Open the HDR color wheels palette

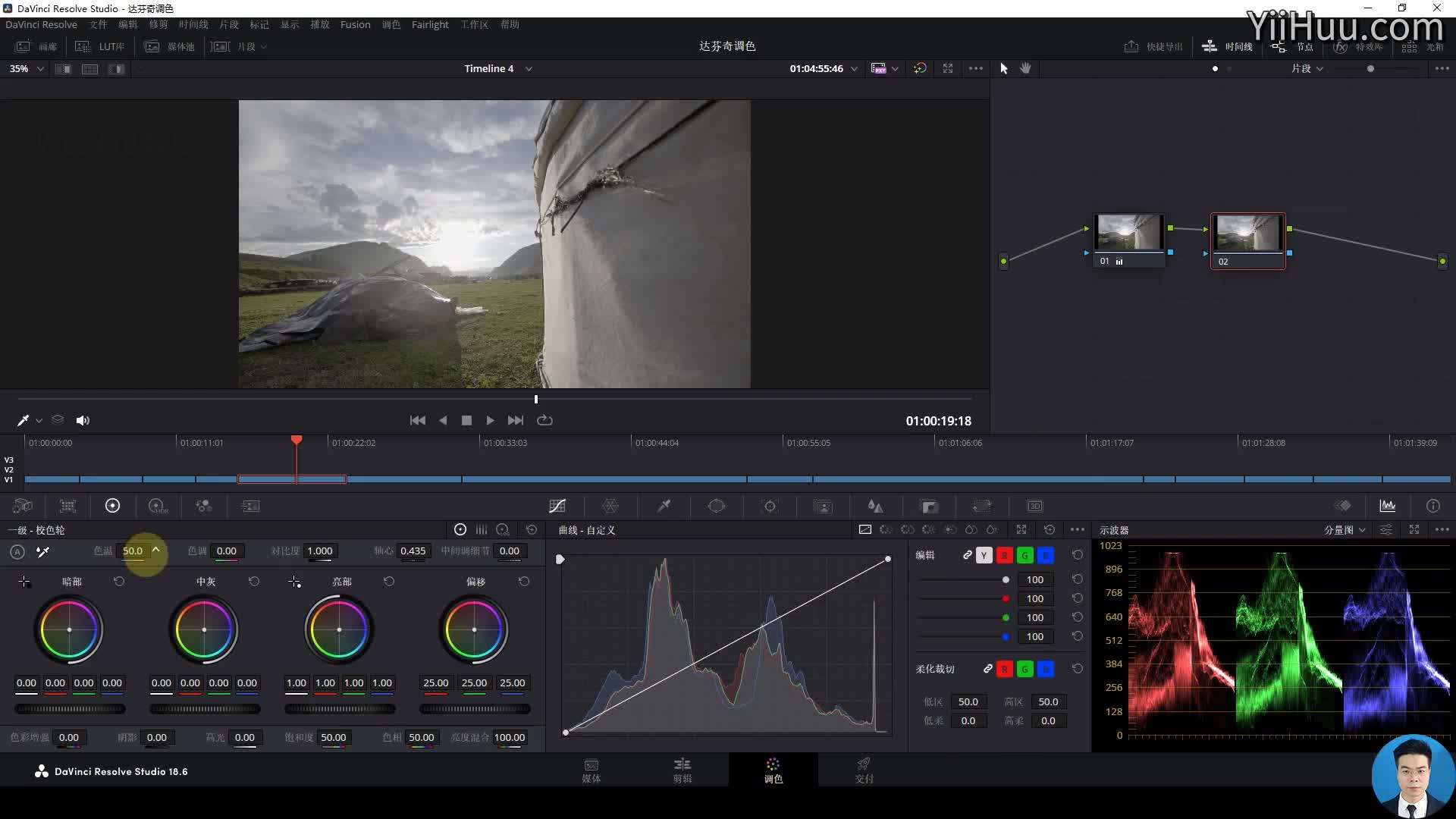click(158, 506)
